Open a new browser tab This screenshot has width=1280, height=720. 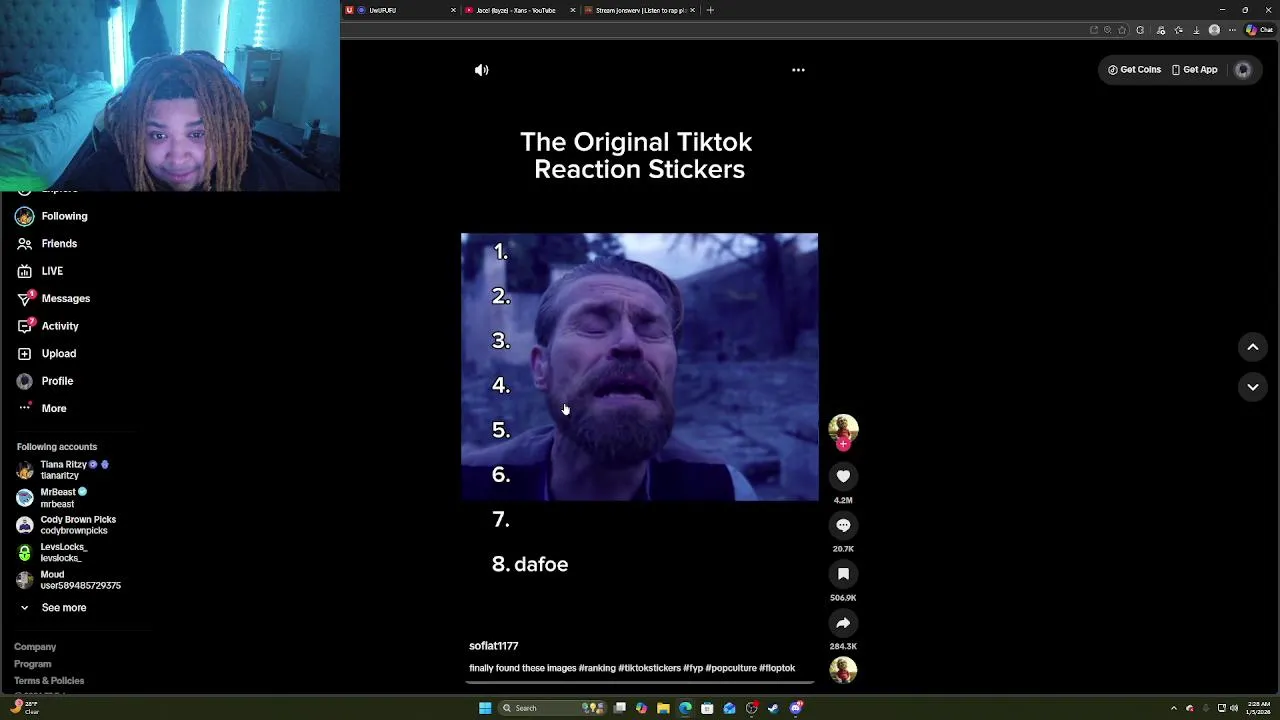point(710,10)
